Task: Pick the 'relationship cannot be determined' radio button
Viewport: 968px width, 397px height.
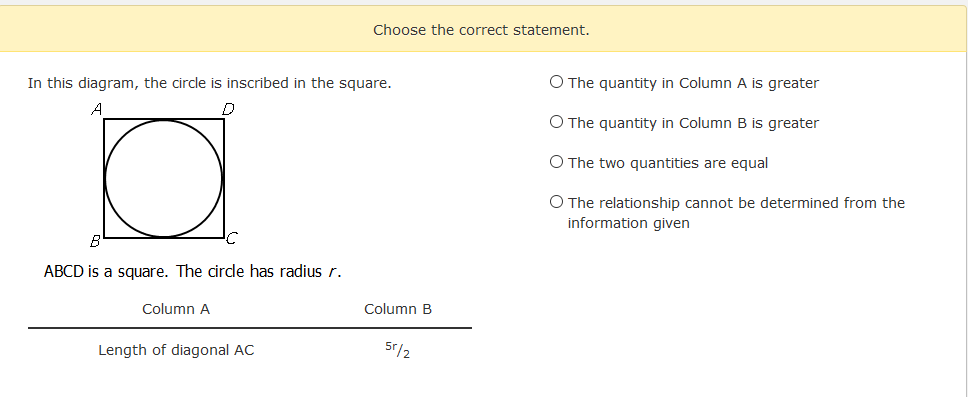Action: click(556, 202)
